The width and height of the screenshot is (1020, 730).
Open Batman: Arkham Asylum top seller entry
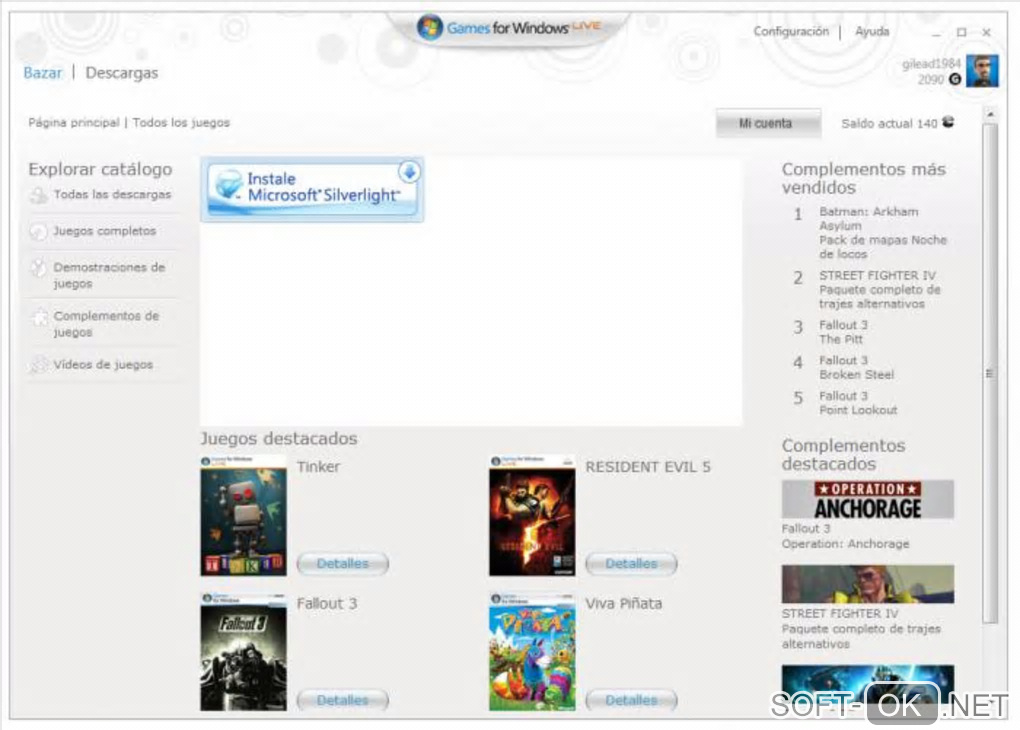[882, 232]
